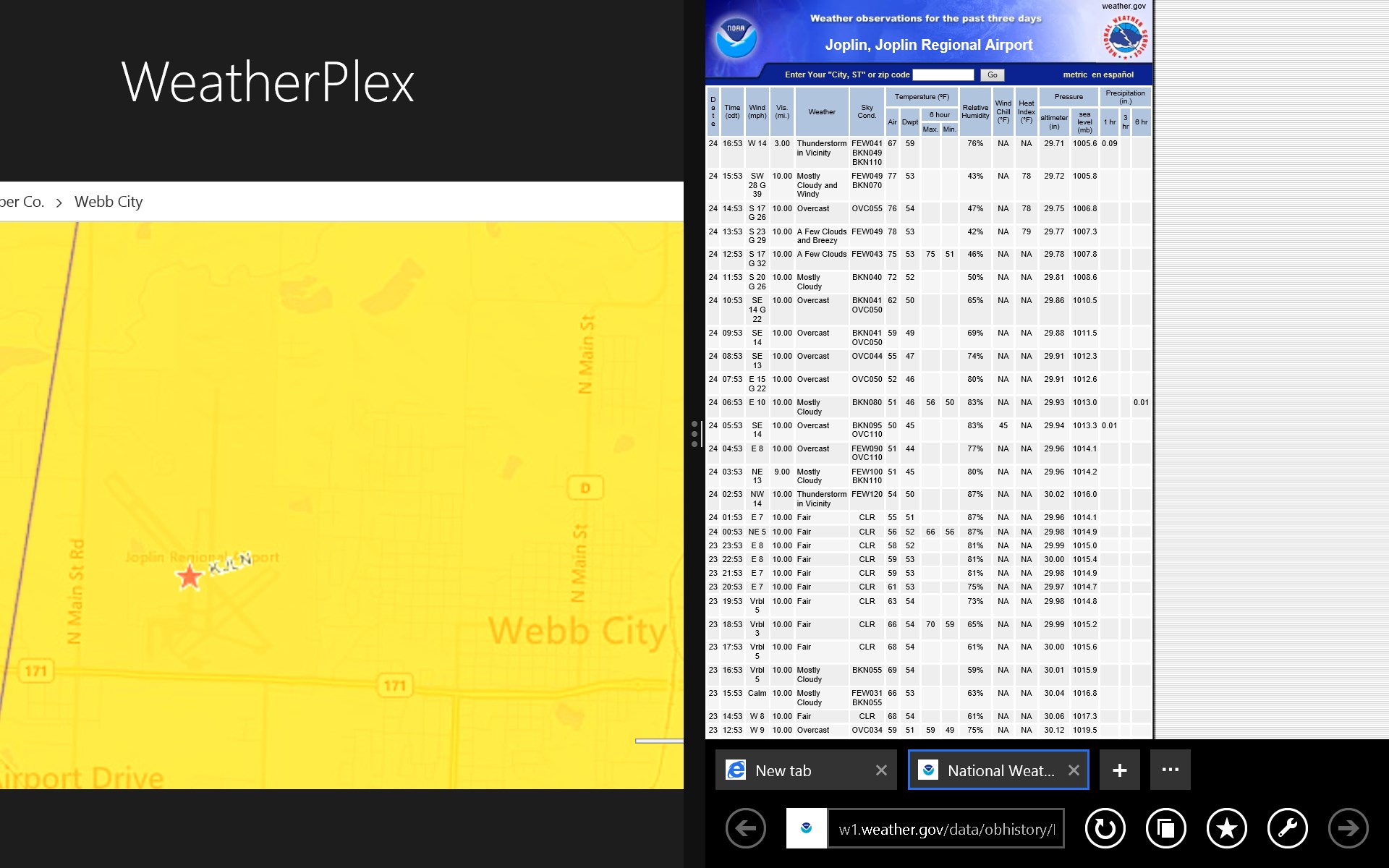Open the page tools wrench icon
This screenshot has height=868, width=1389.
pyautogui.click(x=1287, y=828)
